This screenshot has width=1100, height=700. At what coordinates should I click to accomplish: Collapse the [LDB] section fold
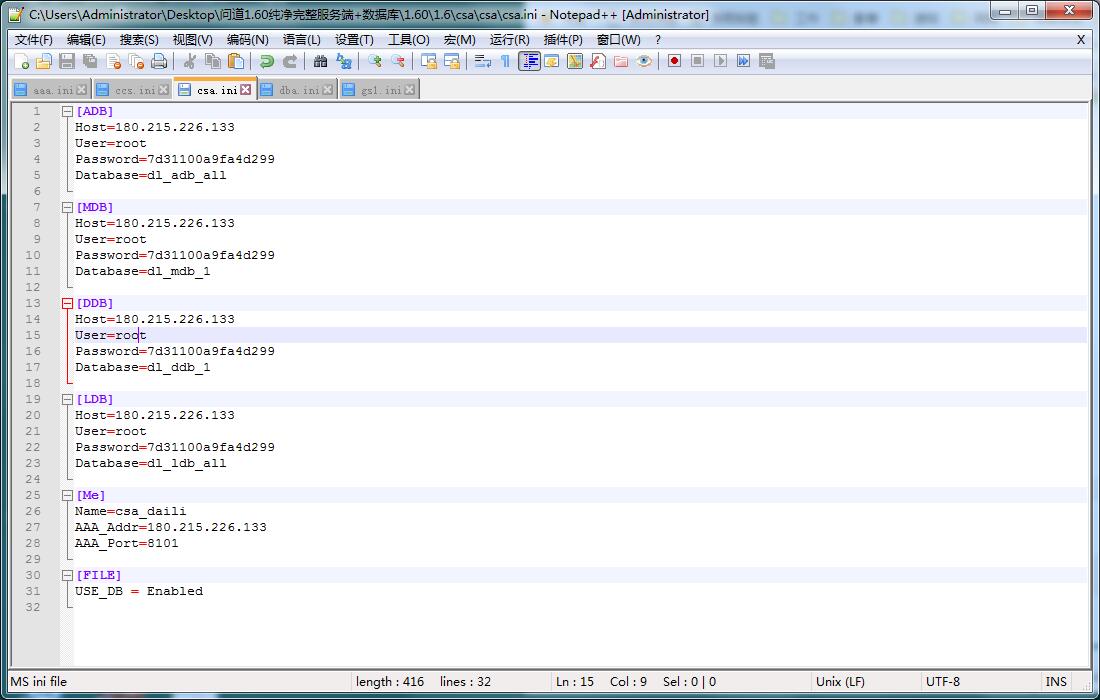67,400
